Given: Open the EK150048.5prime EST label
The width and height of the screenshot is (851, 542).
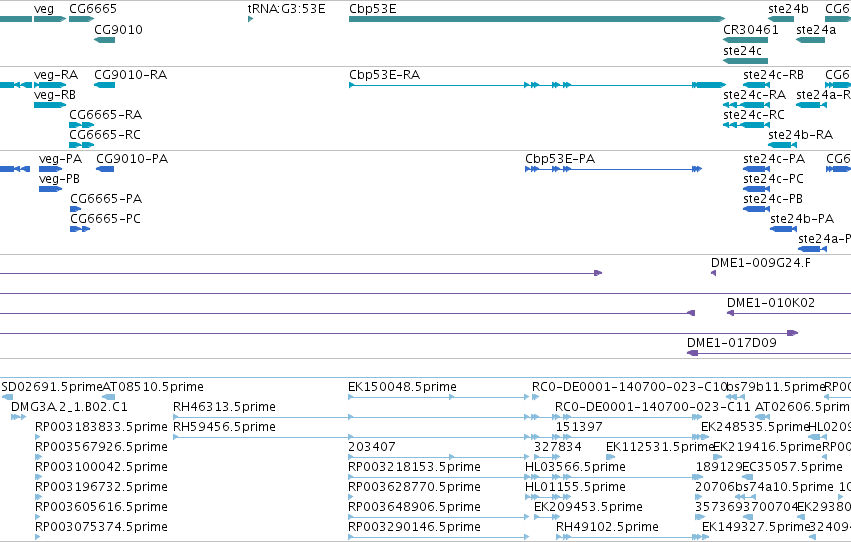Looking at the screenshot, I should [402, 387].
